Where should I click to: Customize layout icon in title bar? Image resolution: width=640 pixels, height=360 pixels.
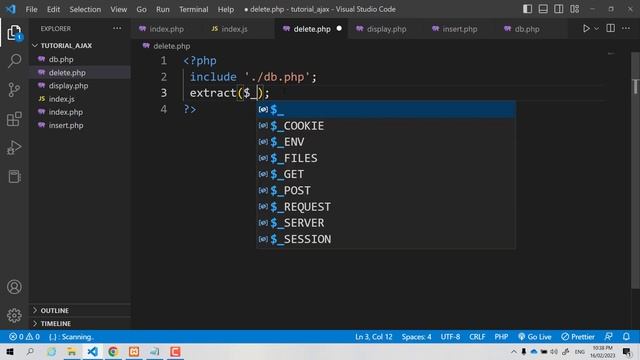[575, 9]
